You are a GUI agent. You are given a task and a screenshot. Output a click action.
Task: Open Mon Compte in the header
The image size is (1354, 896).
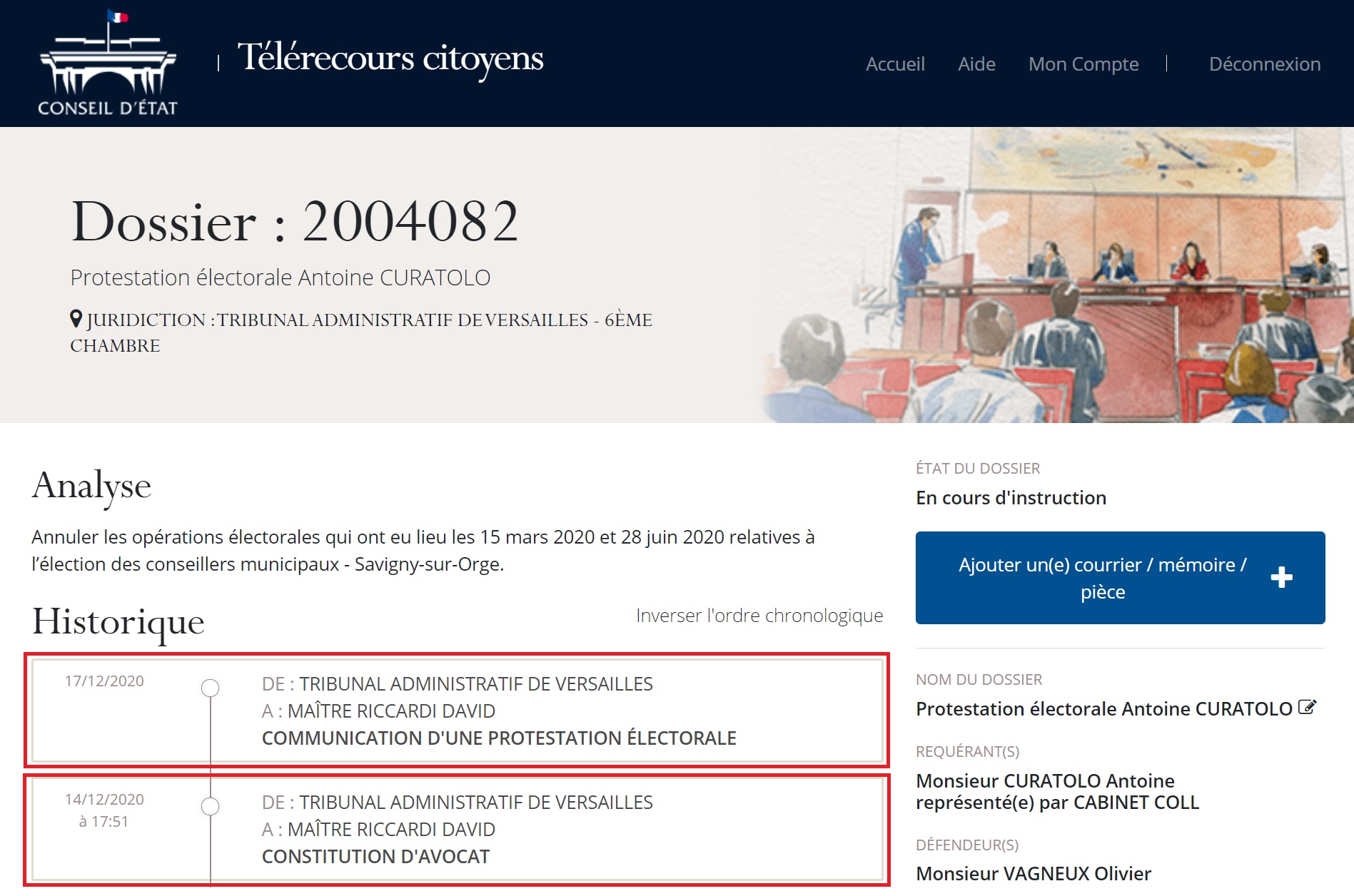point(1083,64)
